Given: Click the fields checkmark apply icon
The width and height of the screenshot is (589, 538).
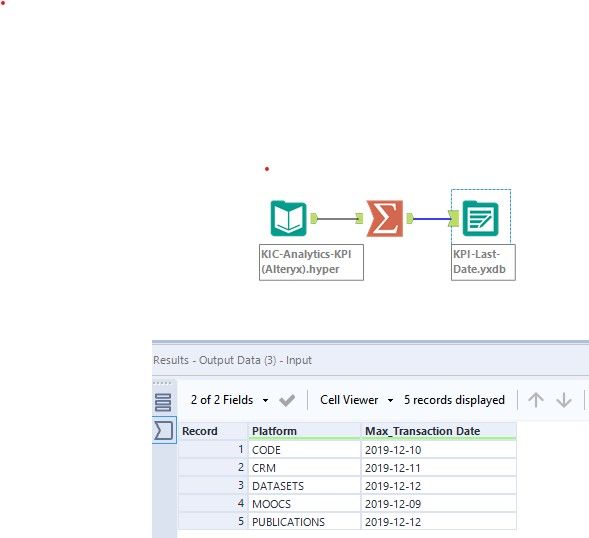Looking at the screenshot, I should (x=287, y=400).
